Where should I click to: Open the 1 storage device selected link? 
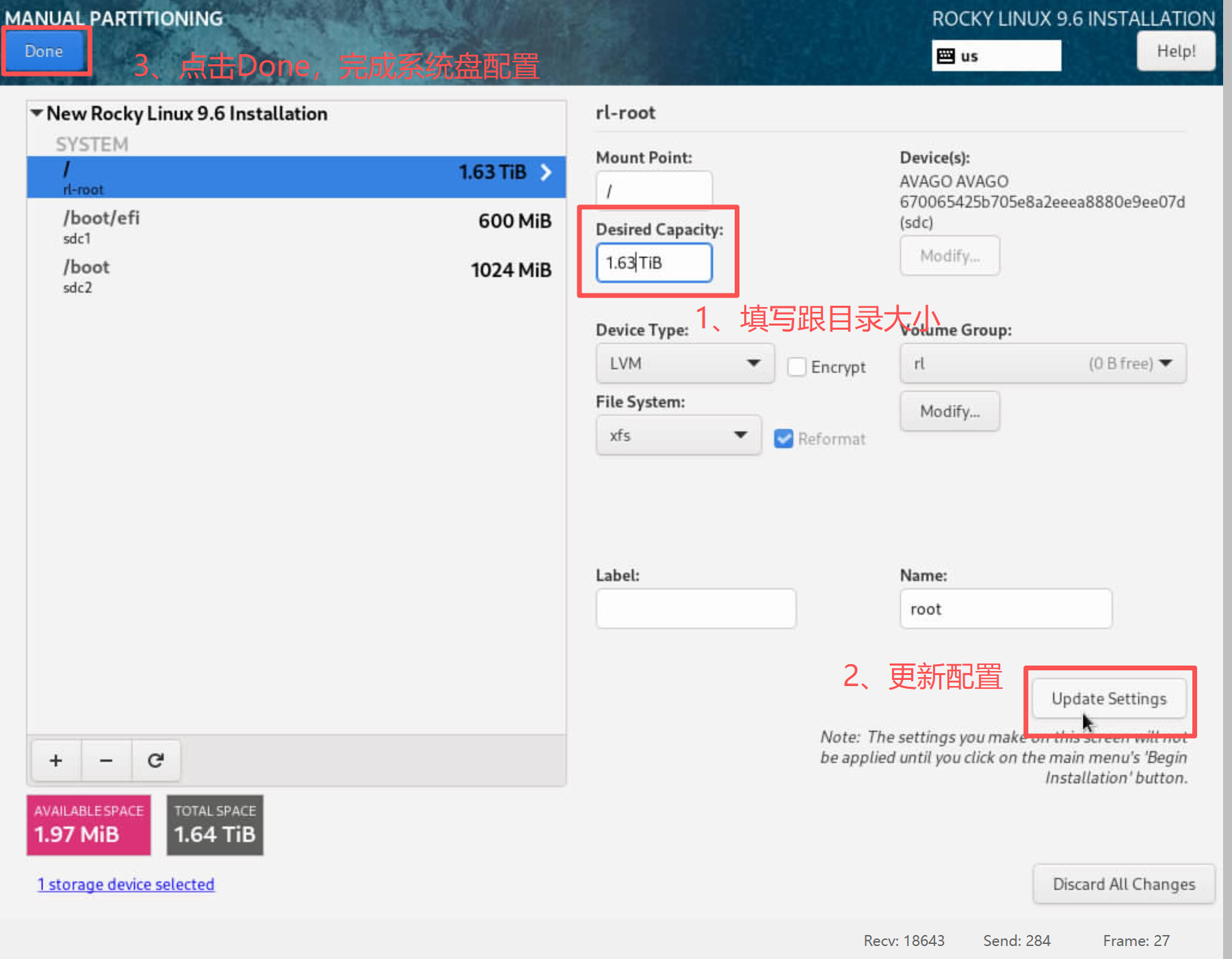[126, 884]
